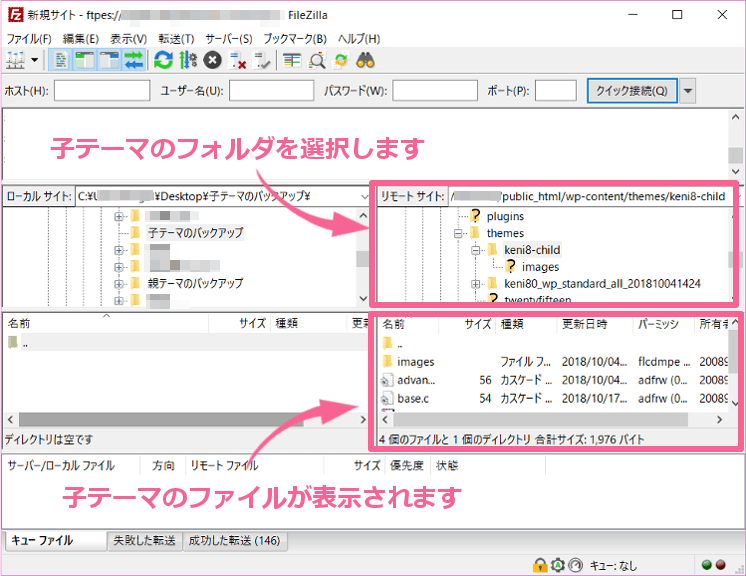Open the Site Manager icon
The image size is (746, 576).
[x=16, y=60]
